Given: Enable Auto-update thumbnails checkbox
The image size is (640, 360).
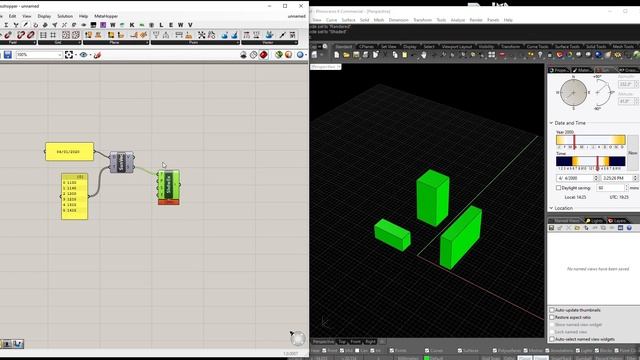Looking at the screenshot, I should point(551,310).
